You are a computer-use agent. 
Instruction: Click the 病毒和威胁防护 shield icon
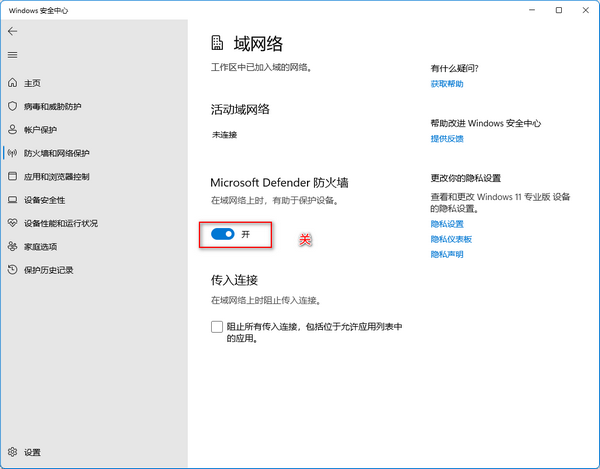[x=12, y=106]
